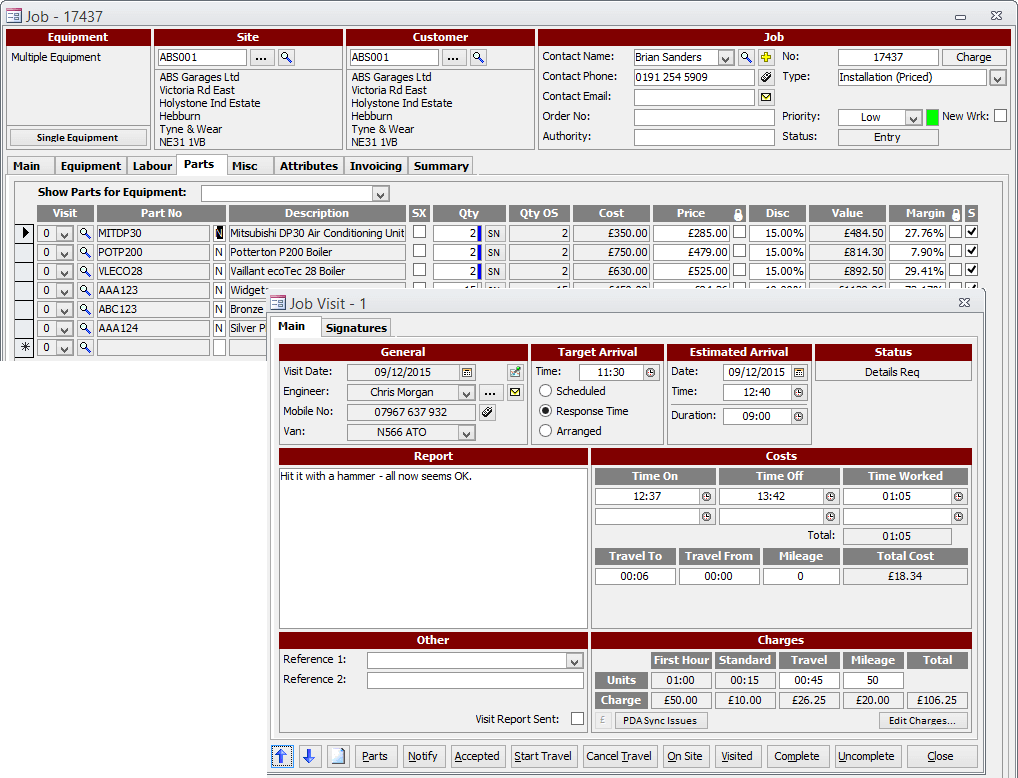The width and height of the screenshot is (1018, 778).
Task: Create a new visit using the blank page icon
Action: click(337, 756)
